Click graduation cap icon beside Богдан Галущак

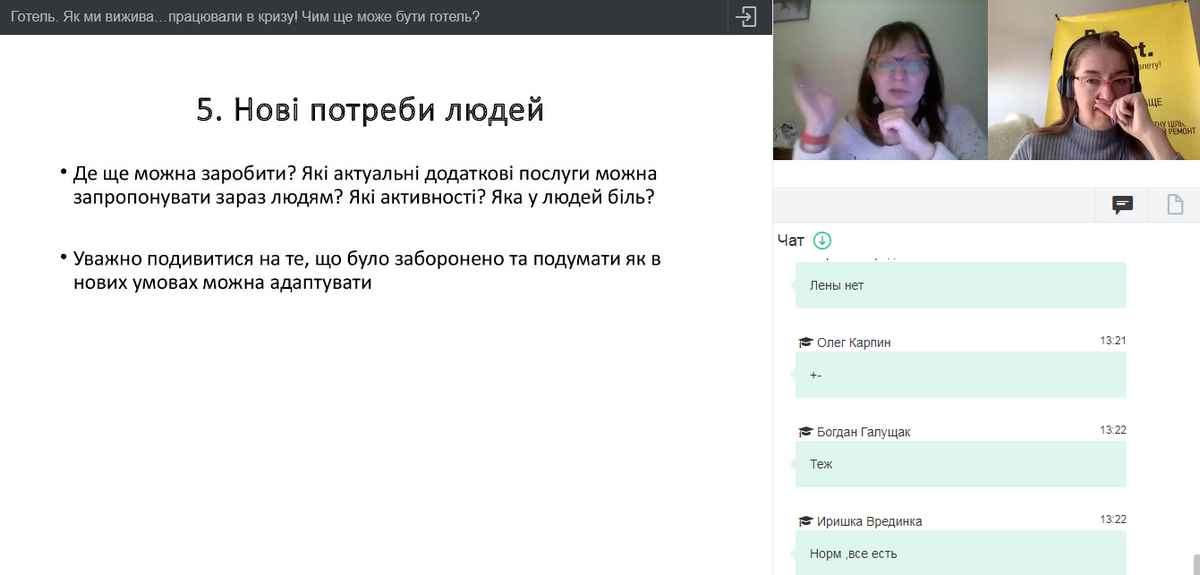[x=805, y=432]
